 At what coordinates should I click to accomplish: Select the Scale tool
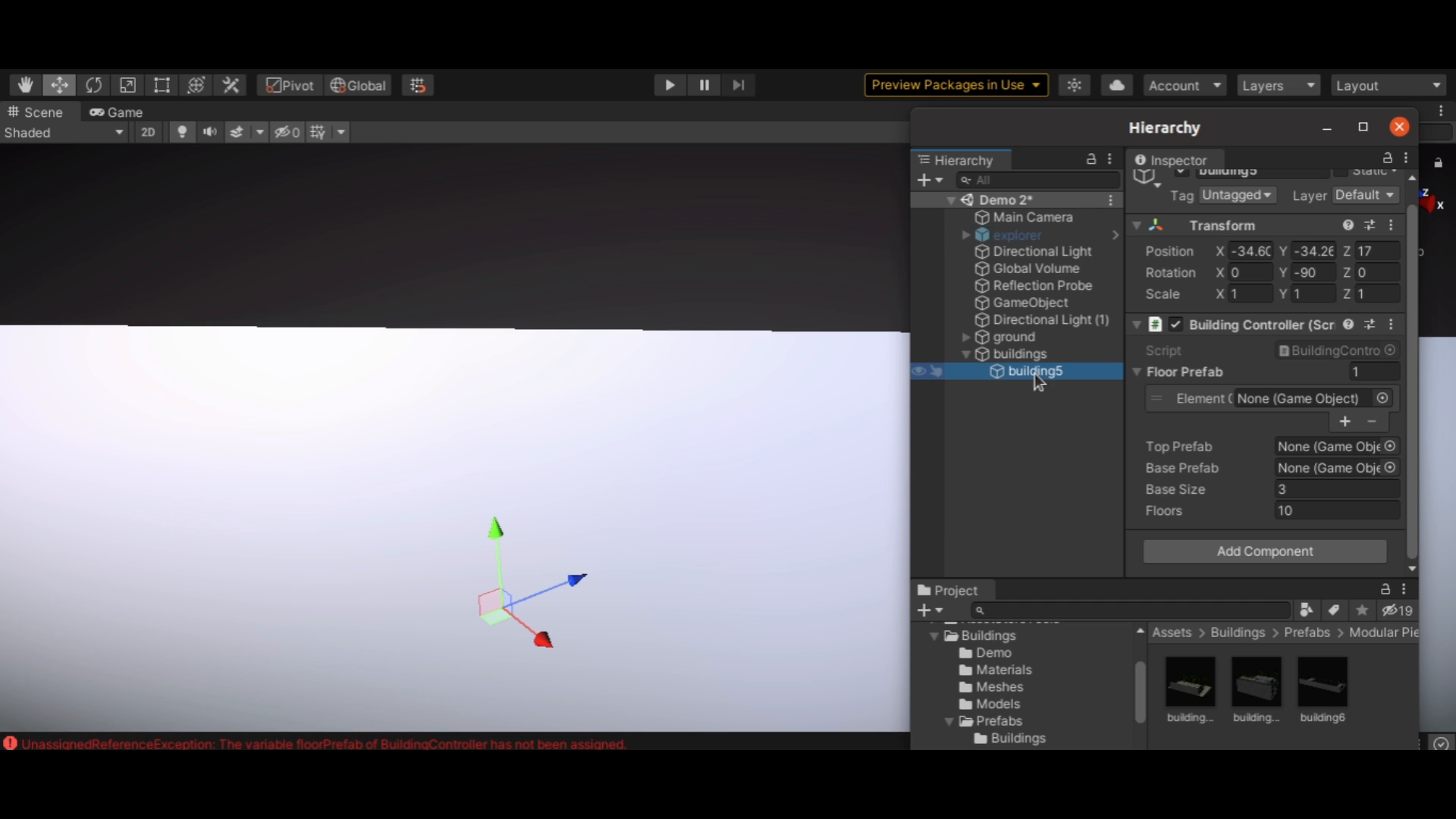tap(127, 85)
